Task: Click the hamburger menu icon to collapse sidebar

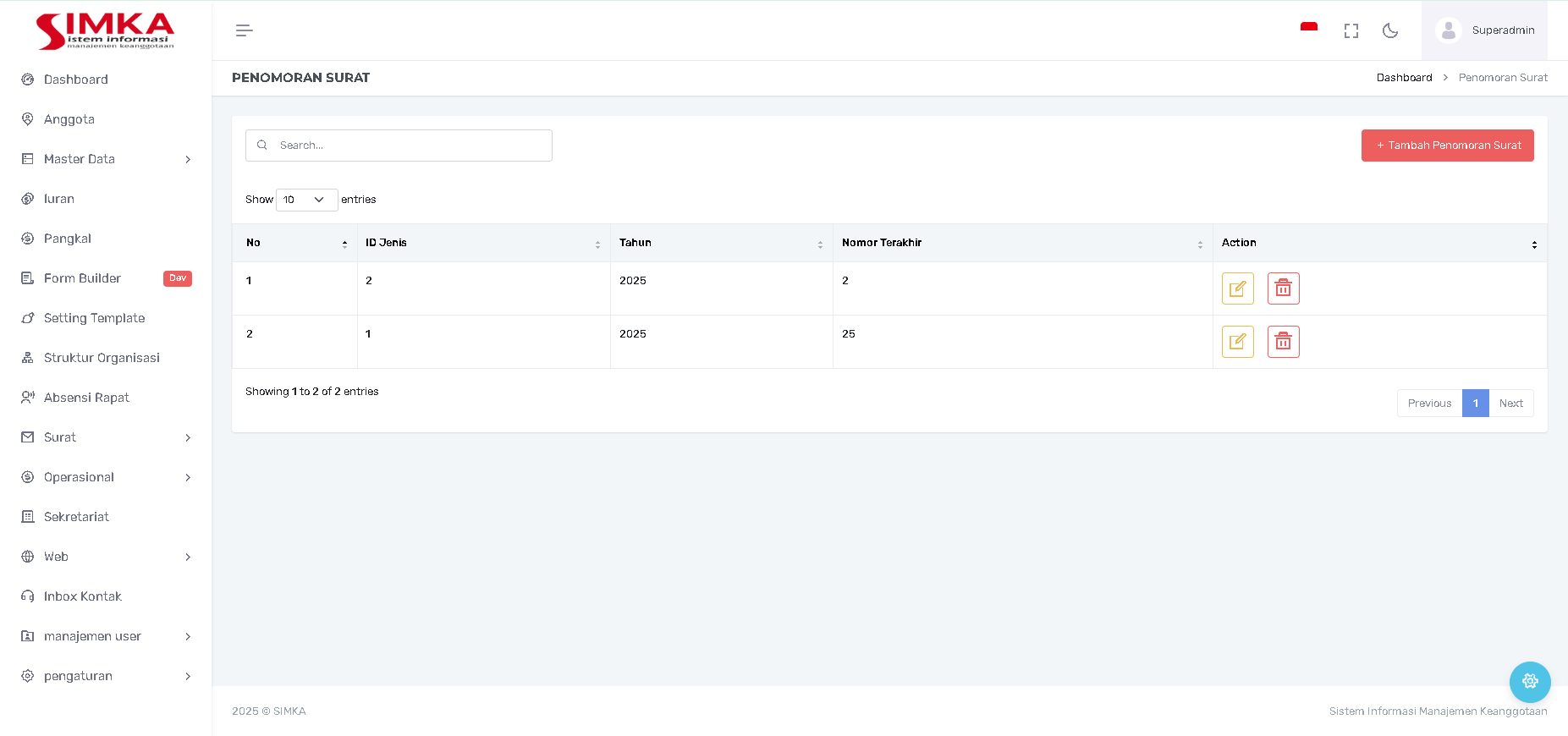Action: click(244, 30)
